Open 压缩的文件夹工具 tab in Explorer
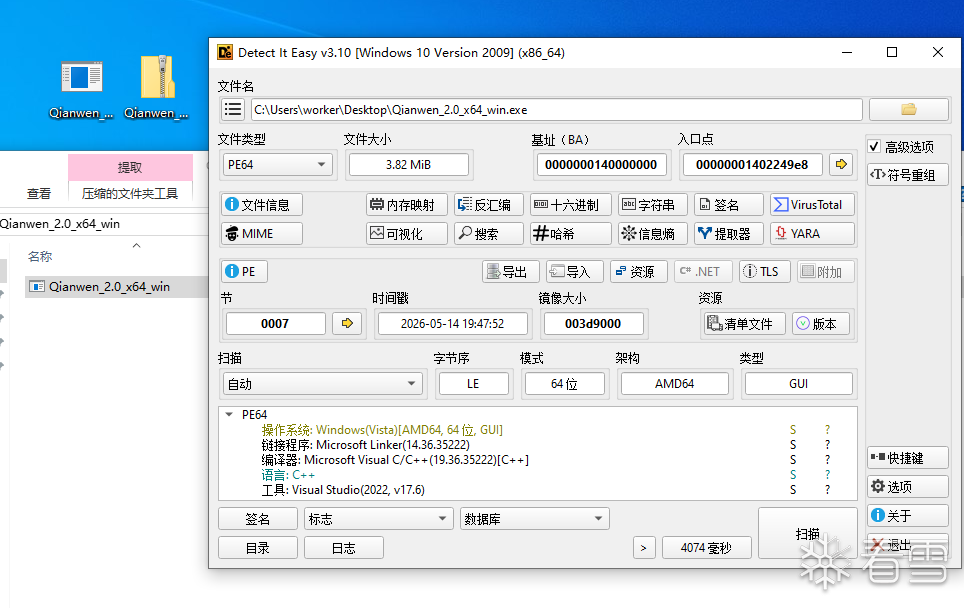 (x=130, y=194)
